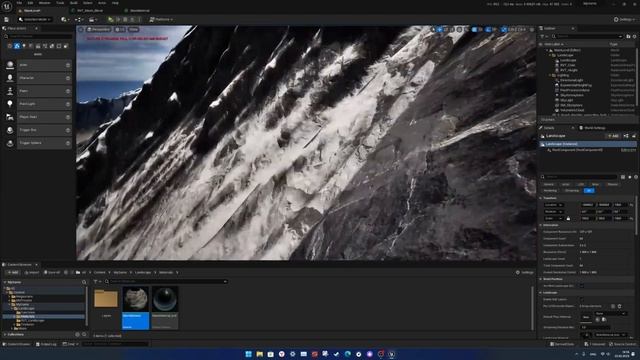Select DirectionalLight in the Outliner
Screen dimensions: 640x360
(x=571, y=80)
